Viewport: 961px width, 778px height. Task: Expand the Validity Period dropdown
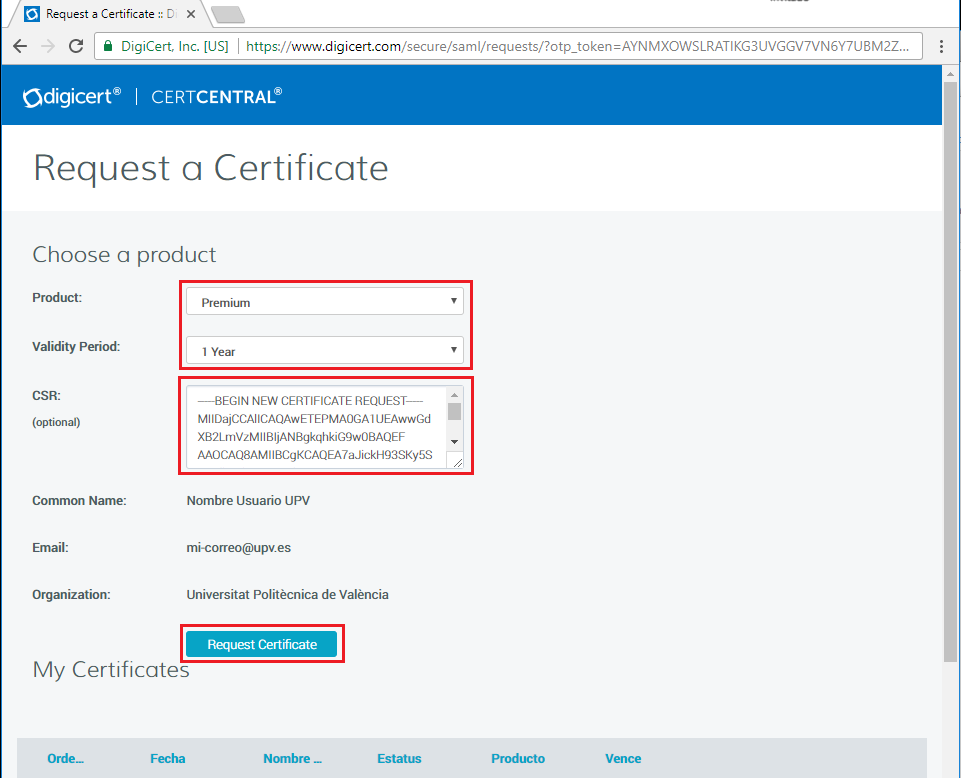[x=325, y=351]
